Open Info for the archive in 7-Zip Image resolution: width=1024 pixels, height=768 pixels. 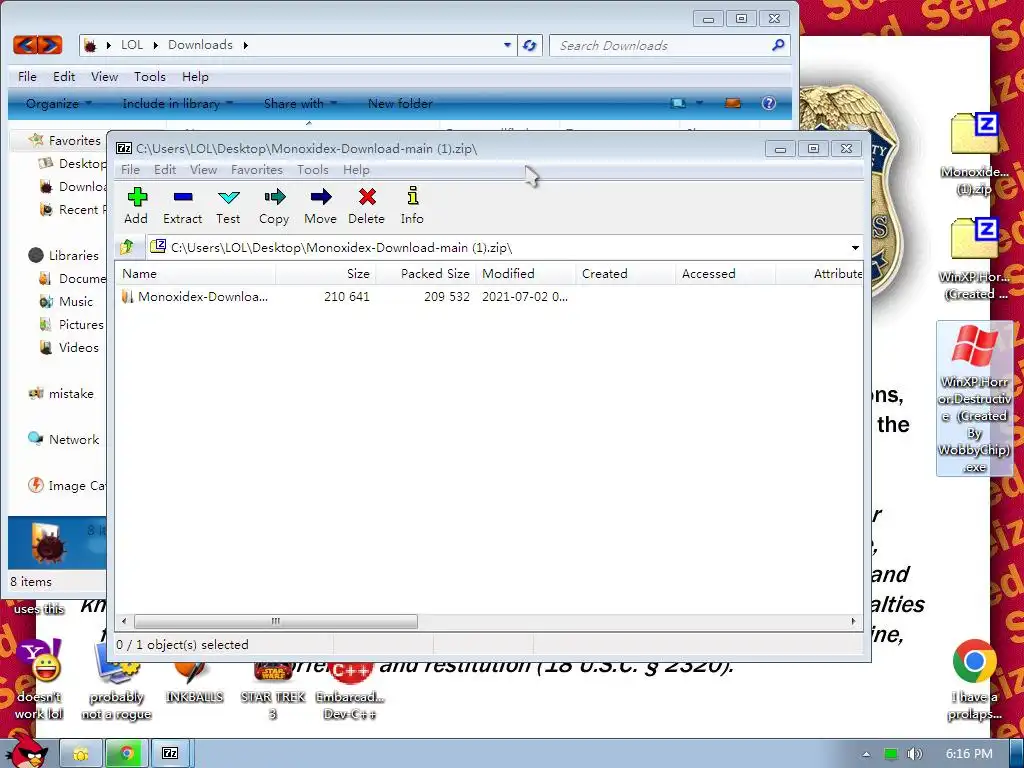412,206
